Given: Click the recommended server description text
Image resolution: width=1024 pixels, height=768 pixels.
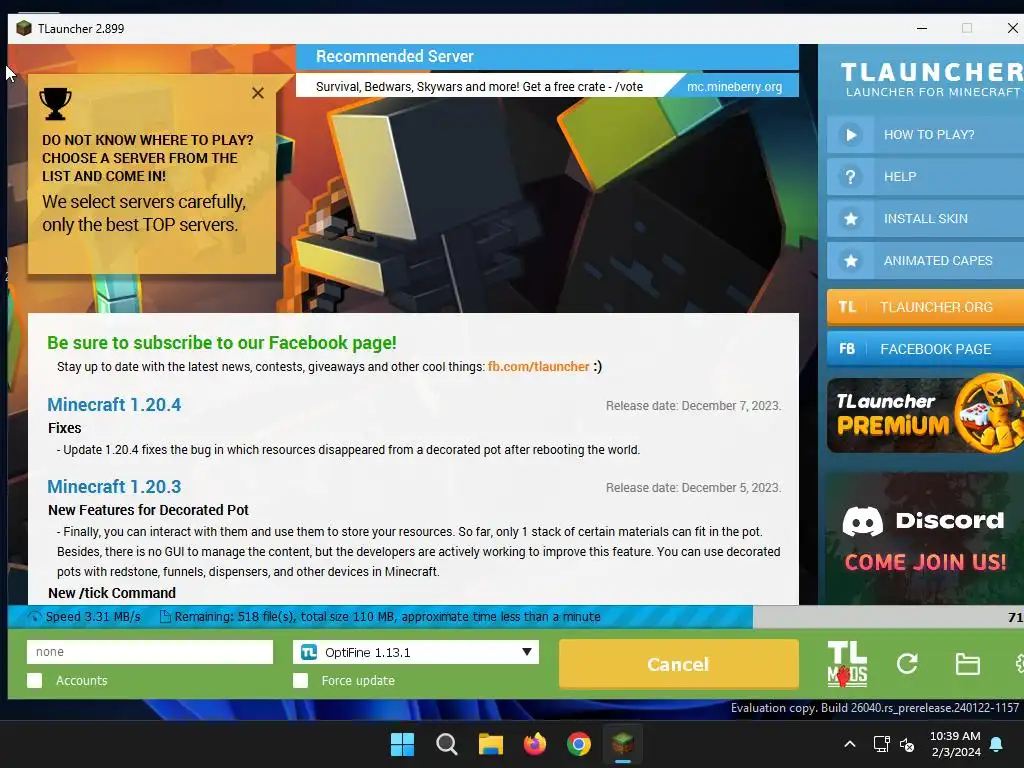Looking at the screenshot, I should pyautogui.click(x=479, y=87).
